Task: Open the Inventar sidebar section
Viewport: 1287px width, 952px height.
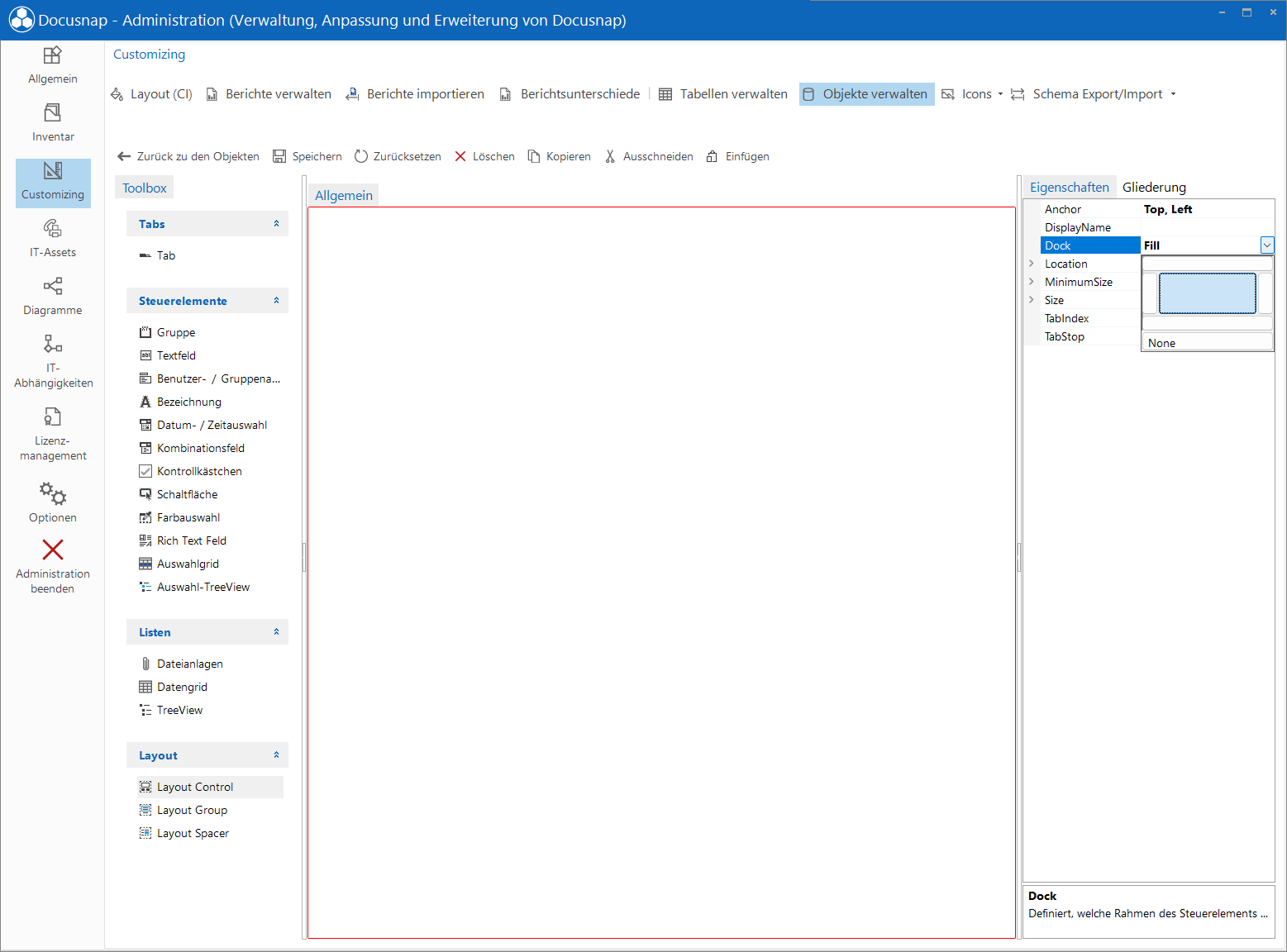Action: [x=52, y=123]
